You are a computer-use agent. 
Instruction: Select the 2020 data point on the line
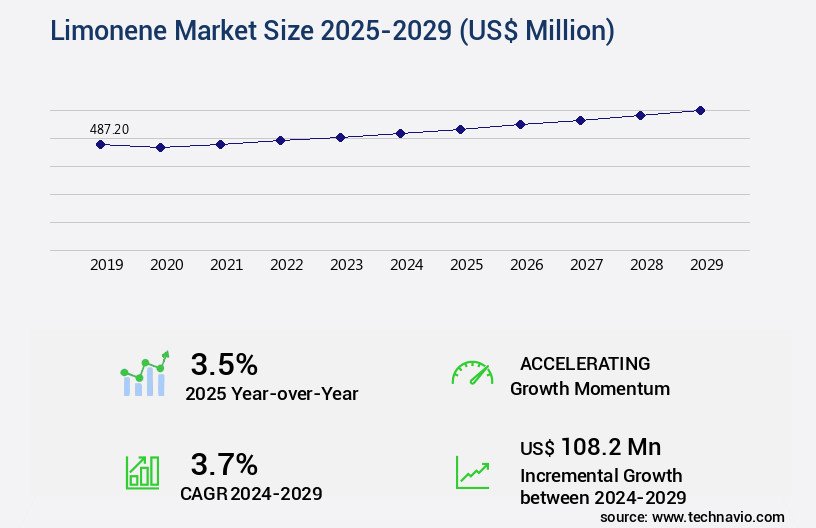(x=160, y=147)
